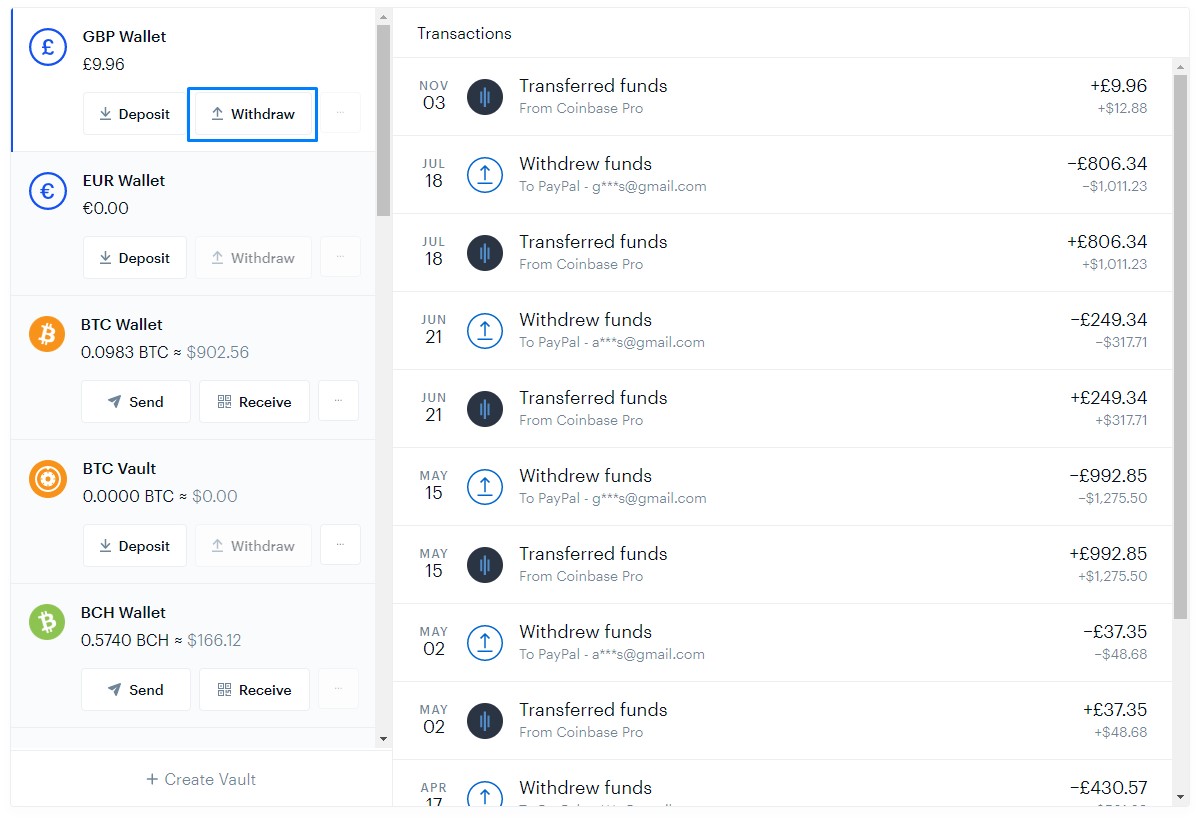
Task: Click the withdraw arrow icon for −£806.34
Action: 485,175
